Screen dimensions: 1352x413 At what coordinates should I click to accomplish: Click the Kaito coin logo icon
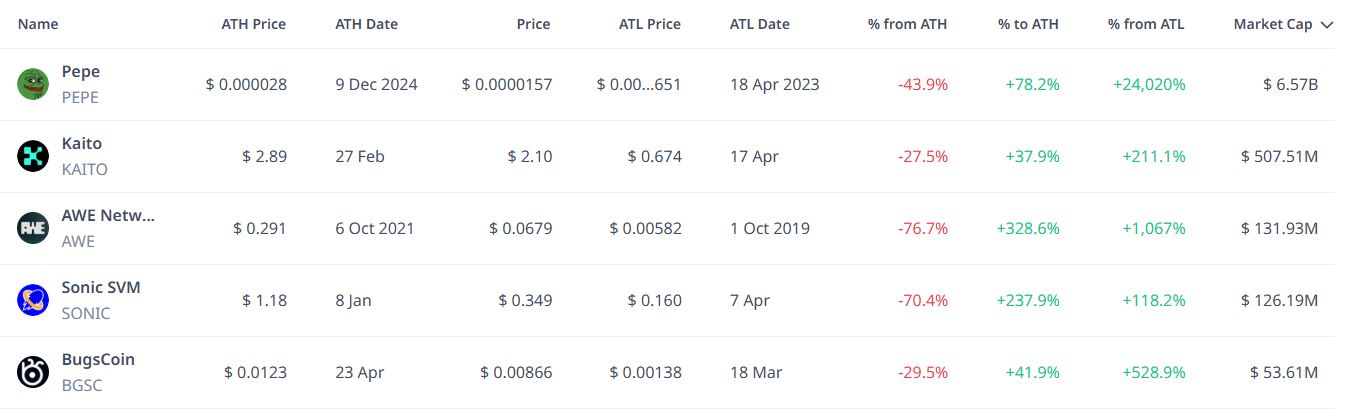[33, 156]
